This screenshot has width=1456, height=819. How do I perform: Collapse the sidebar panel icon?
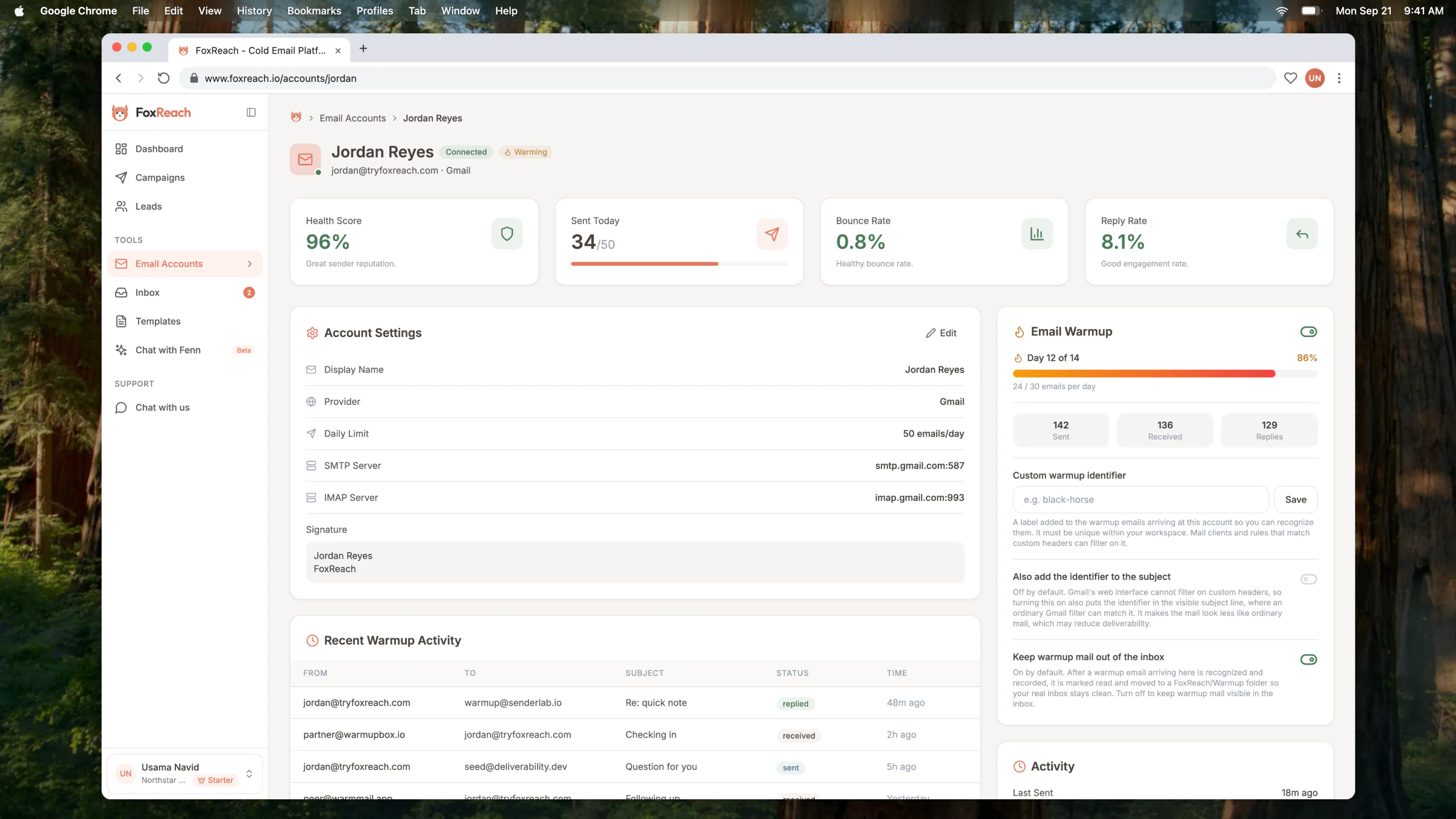251,112
